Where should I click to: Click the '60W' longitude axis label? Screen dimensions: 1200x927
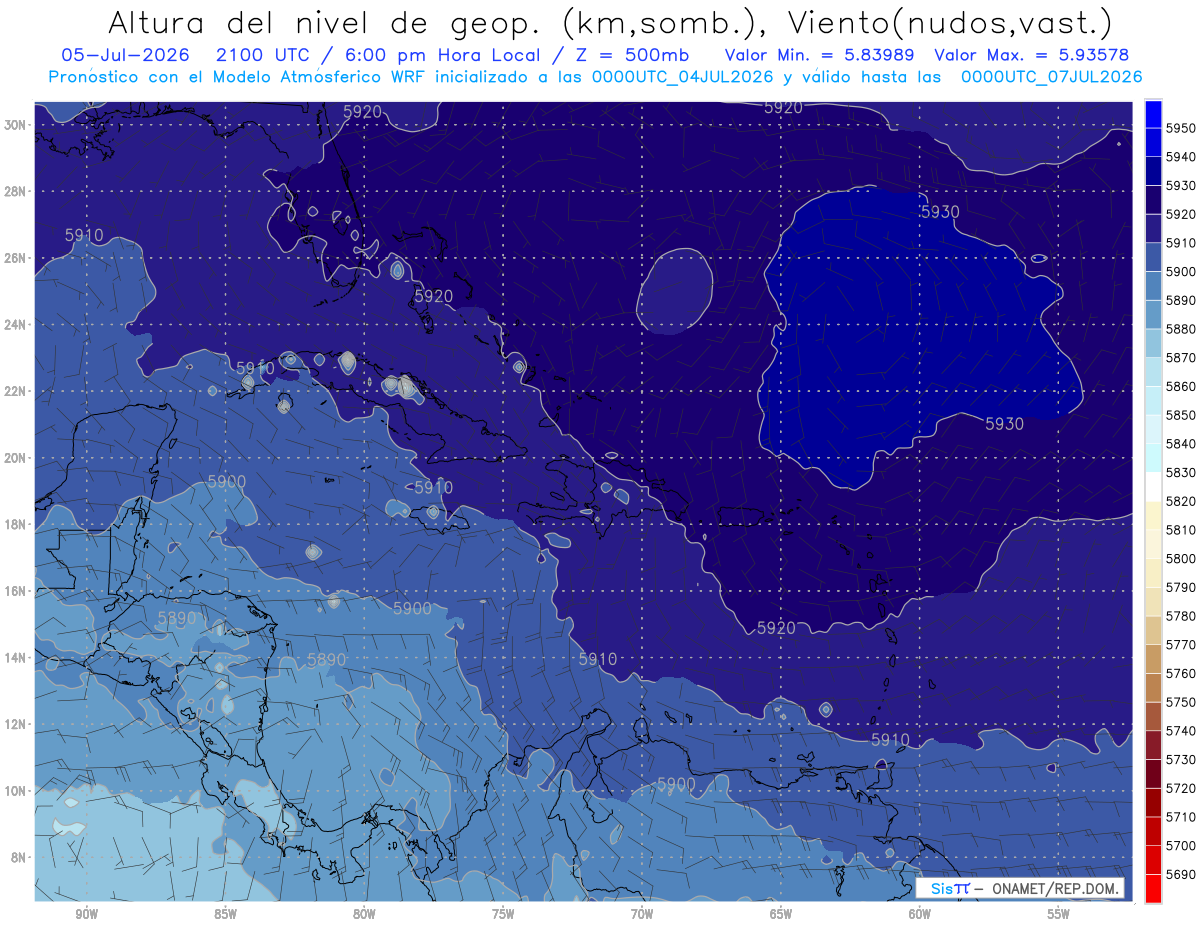(920, 914)
